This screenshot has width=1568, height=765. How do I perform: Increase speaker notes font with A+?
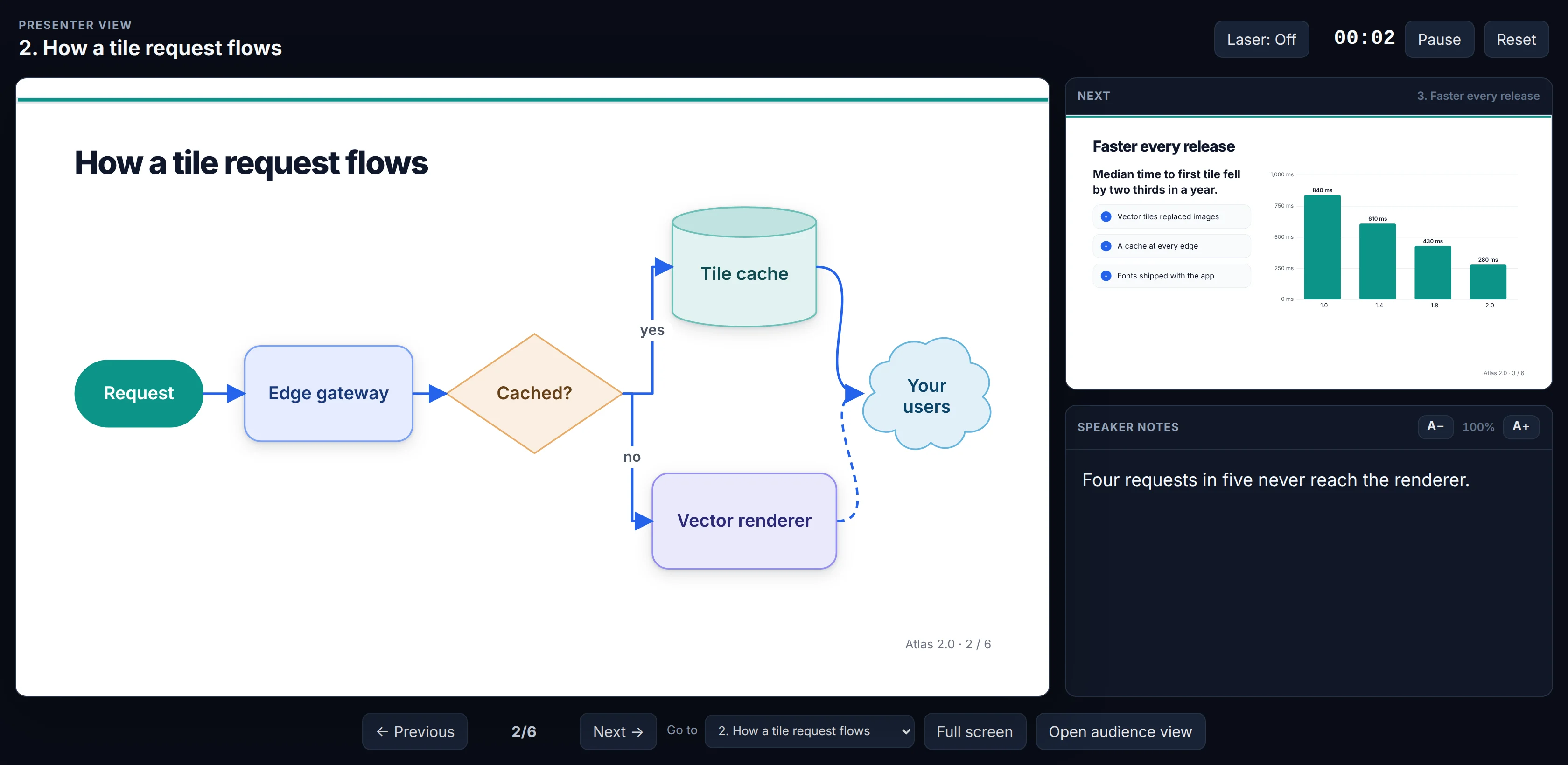point(1520,427)
